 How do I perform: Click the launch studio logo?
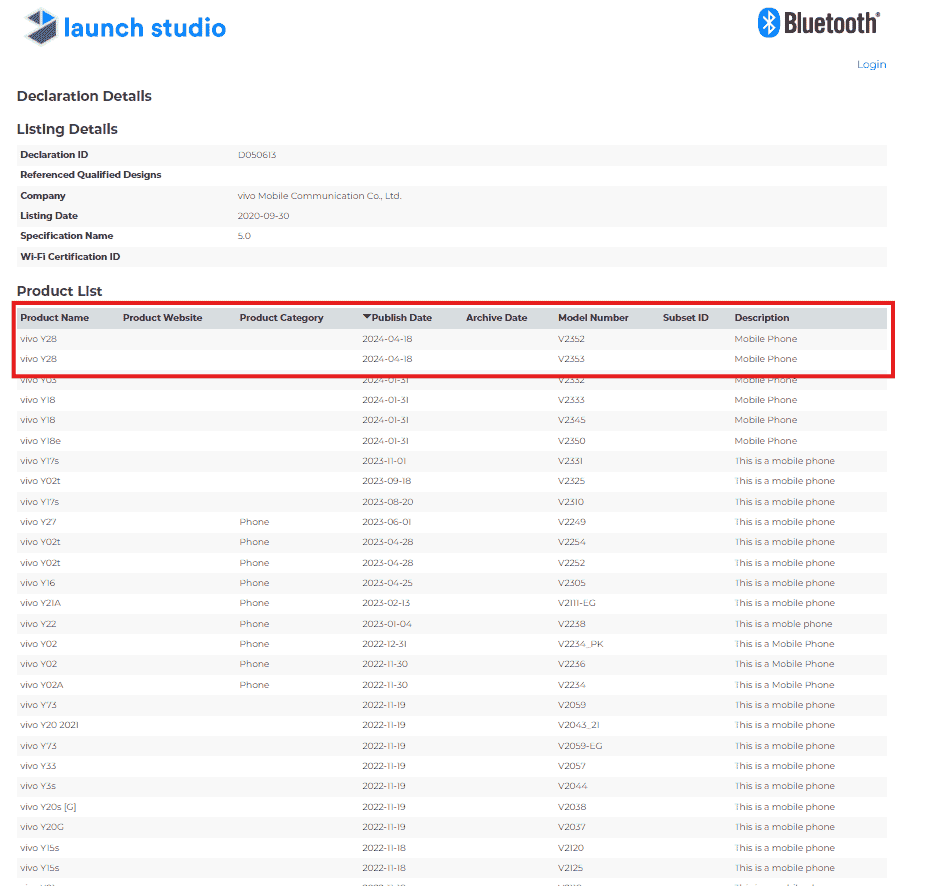[x=126, y=27]
